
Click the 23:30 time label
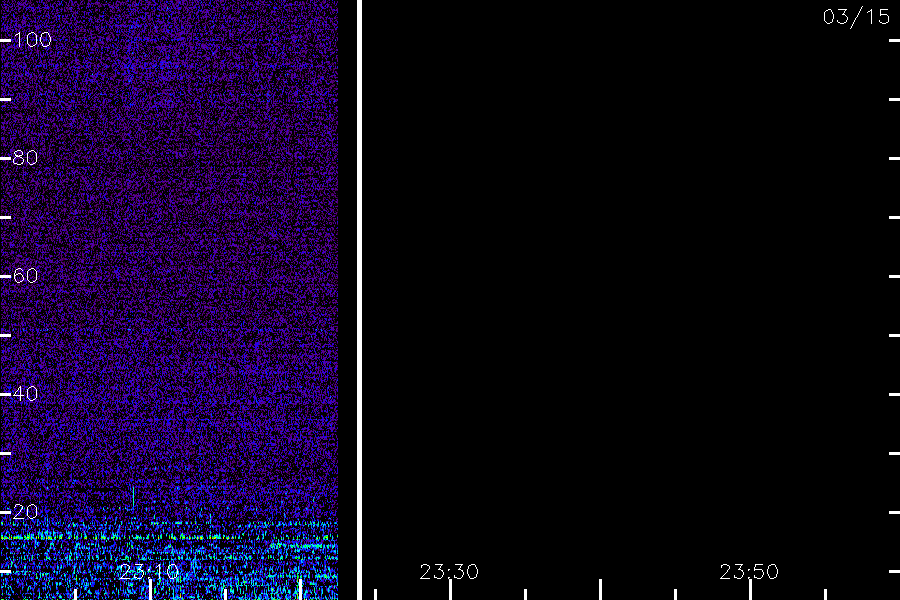(449, 572)
